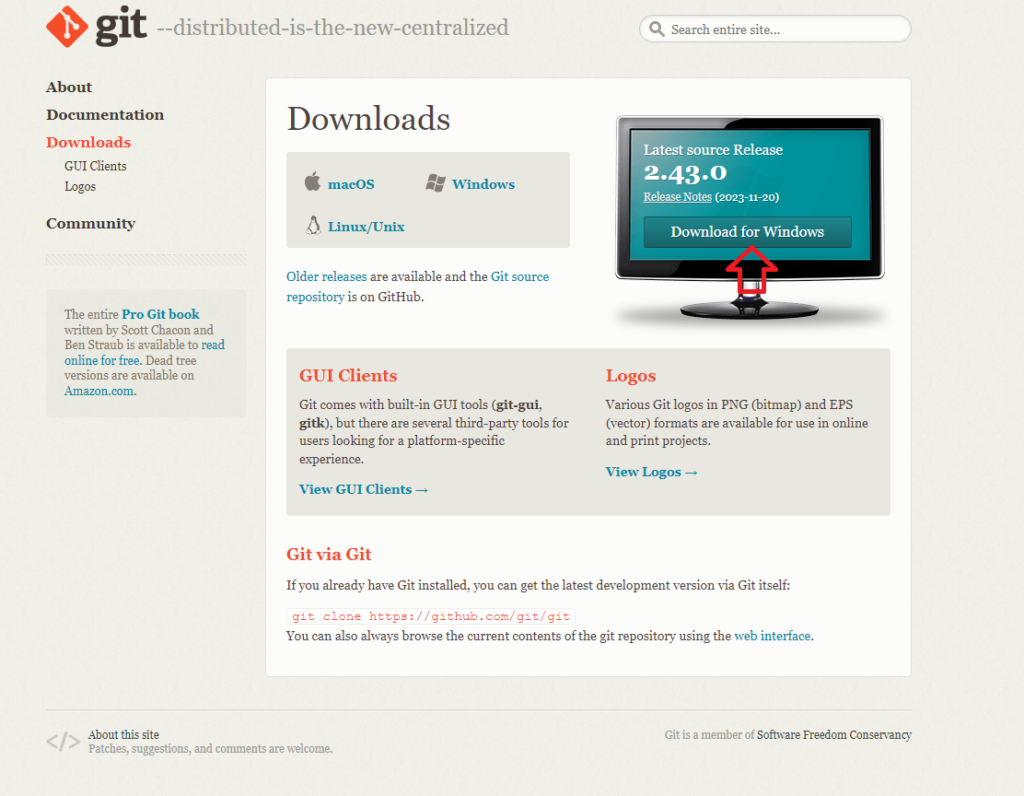Click Patches, suggestions, and comments text
Image resolution: width=1024 pixels, height=796 pixels.
click(x=210, y=748)
